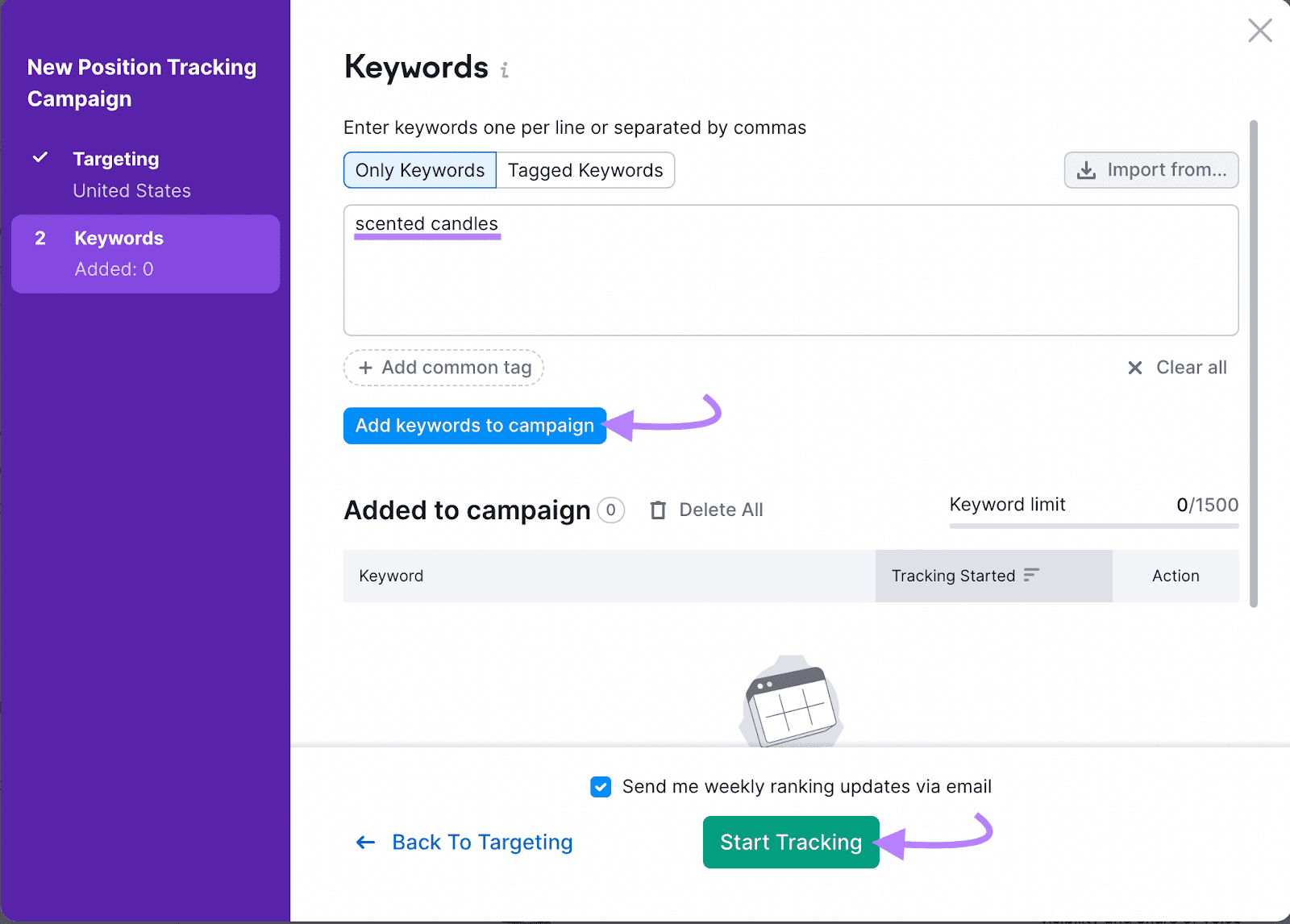Click the Targeting step checkmark icon
The width and height of the screenshot is (1290, 924).
40,157
